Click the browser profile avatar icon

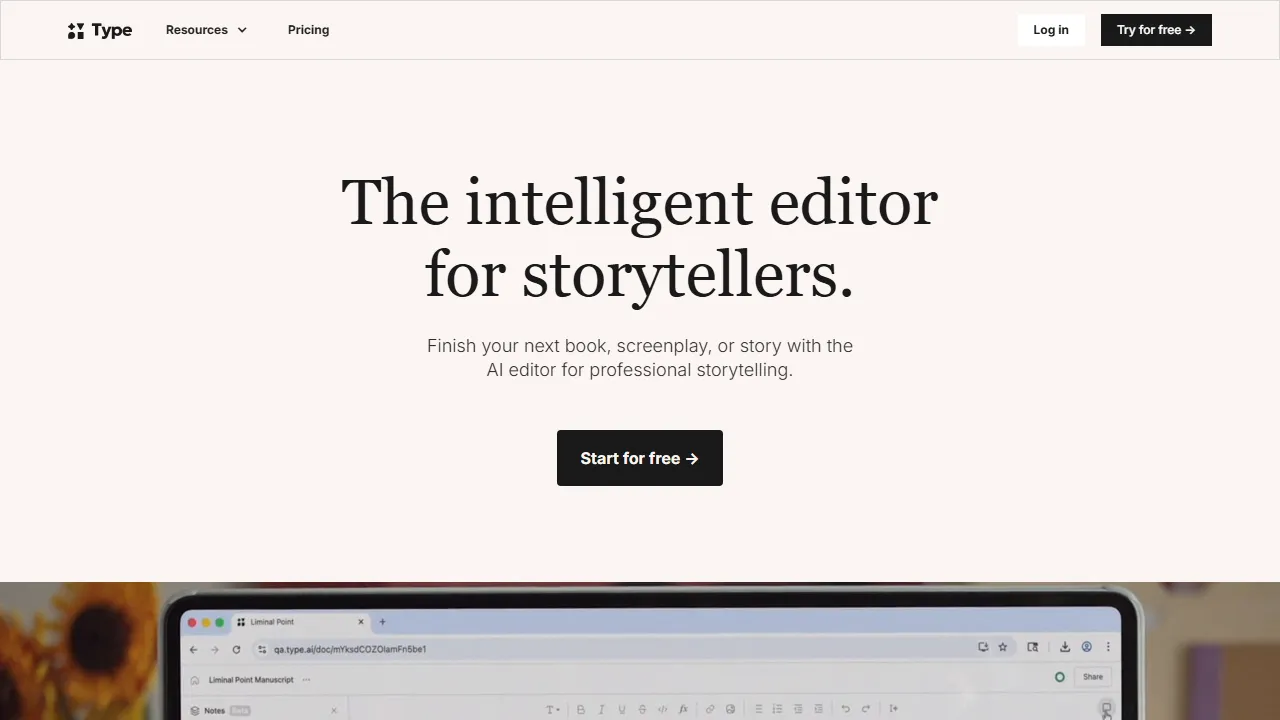pos(1087,647)
